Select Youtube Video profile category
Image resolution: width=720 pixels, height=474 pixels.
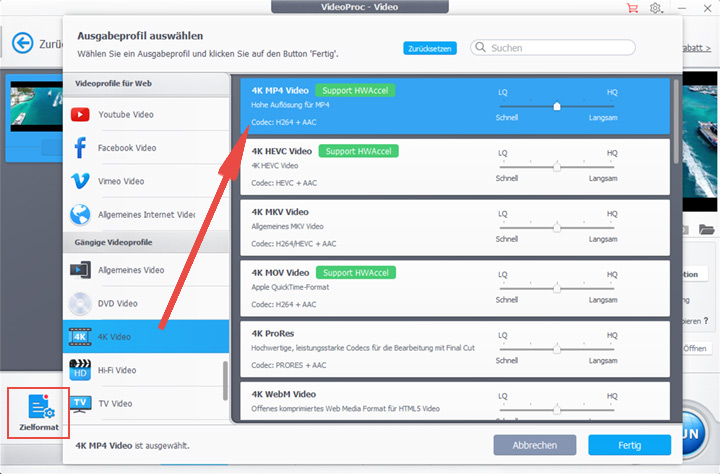(x=146, y=114)
